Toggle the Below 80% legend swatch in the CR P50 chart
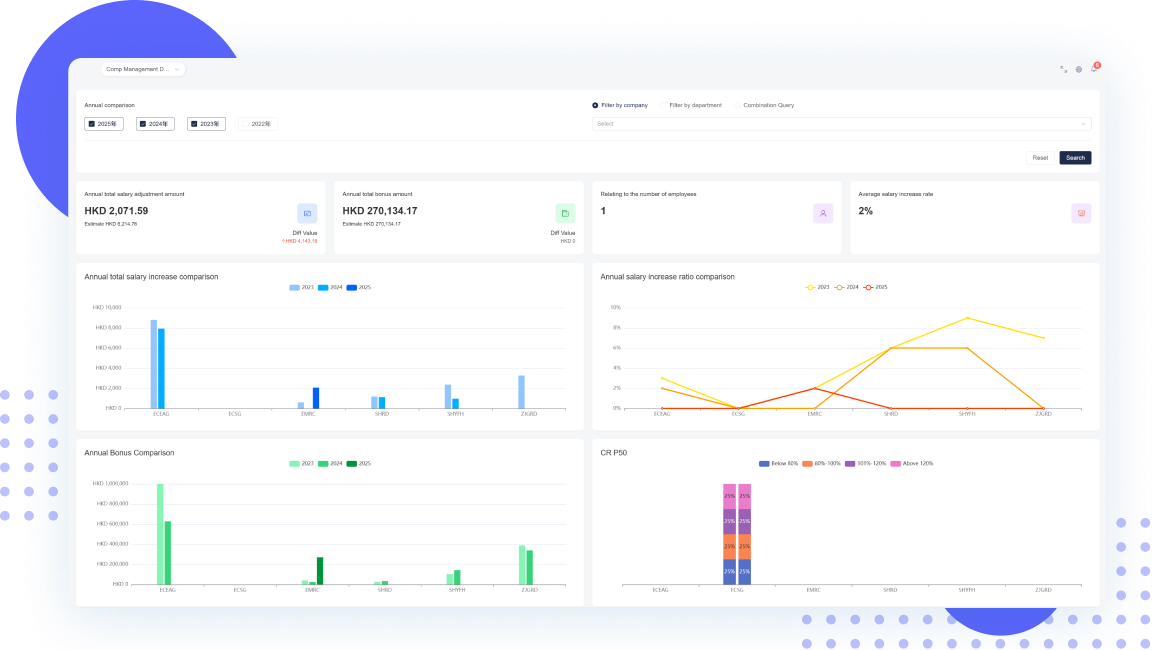 click(x=765, y=463)
